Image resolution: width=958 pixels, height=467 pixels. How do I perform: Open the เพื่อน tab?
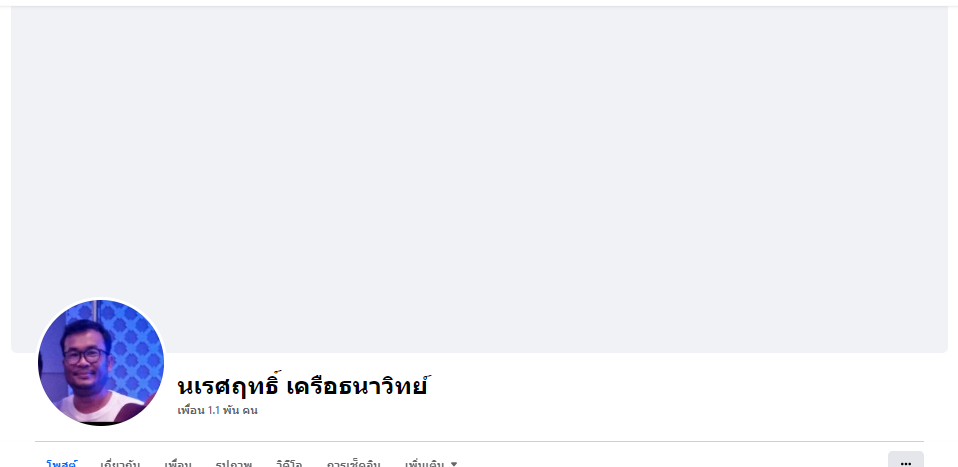pyautogui.click(x=178, y=463)
